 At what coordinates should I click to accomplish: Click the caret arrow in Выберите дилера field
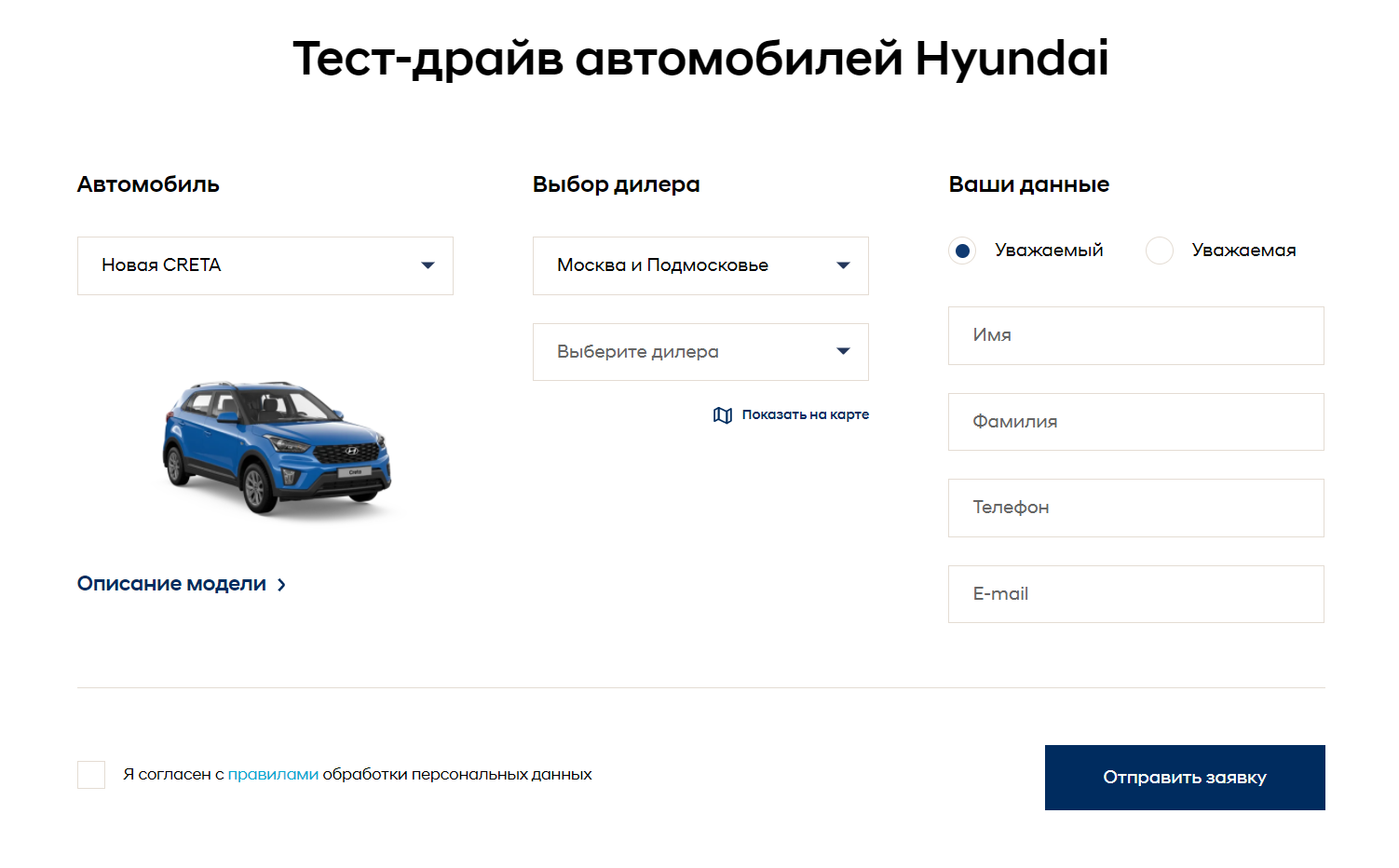tap(843, 351)
